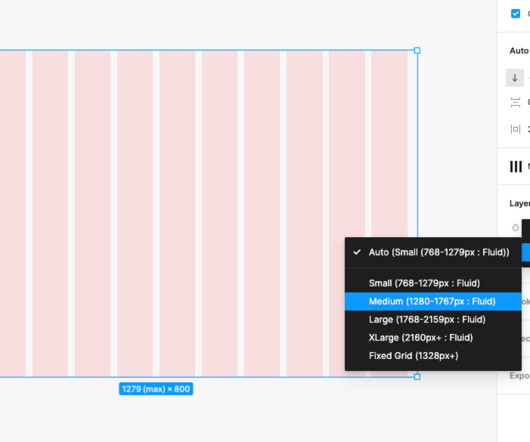Select vertical auto layout direction arrow
The width and height of the screenshot is (530, 442).
(514, 78)
